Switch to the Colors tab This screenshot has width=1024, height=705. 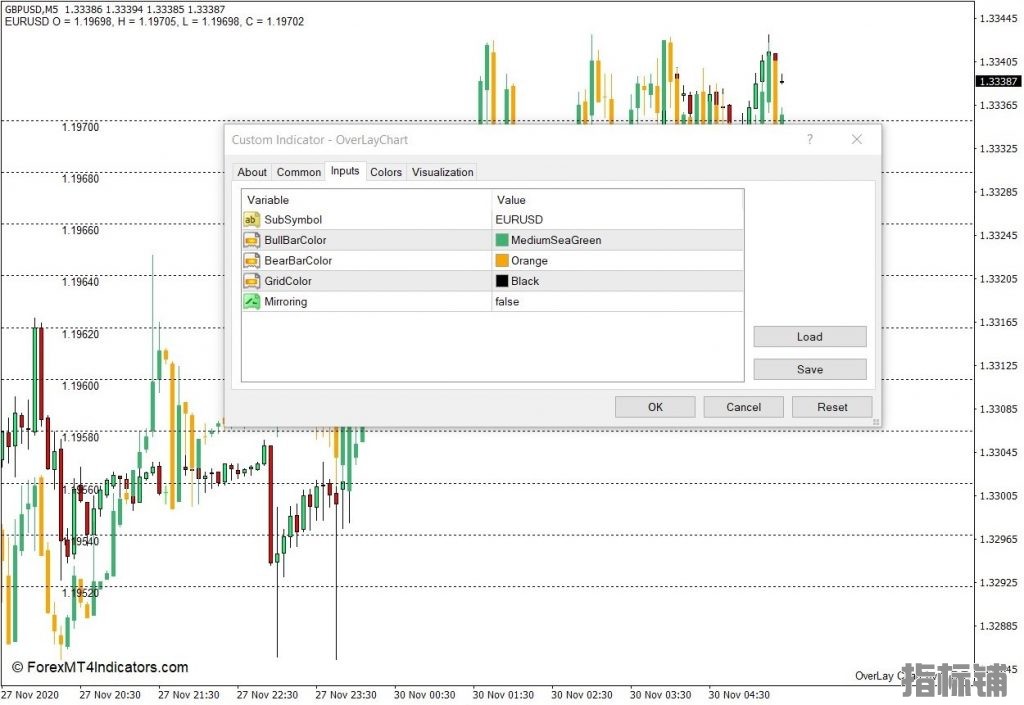(x=386, y=172)
